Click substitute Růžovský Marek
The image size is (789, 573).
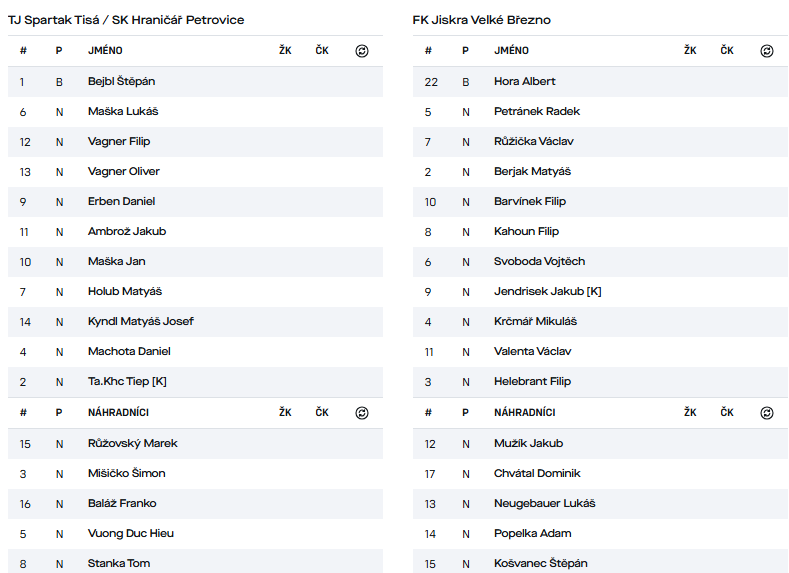point(132,443)
